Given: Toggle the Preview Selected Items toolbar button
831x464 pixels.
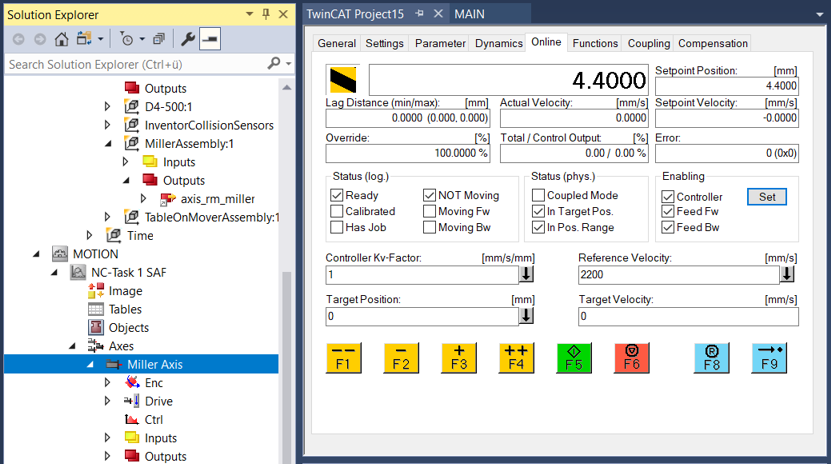Looking at the screenshot, I should coord(210,39).
